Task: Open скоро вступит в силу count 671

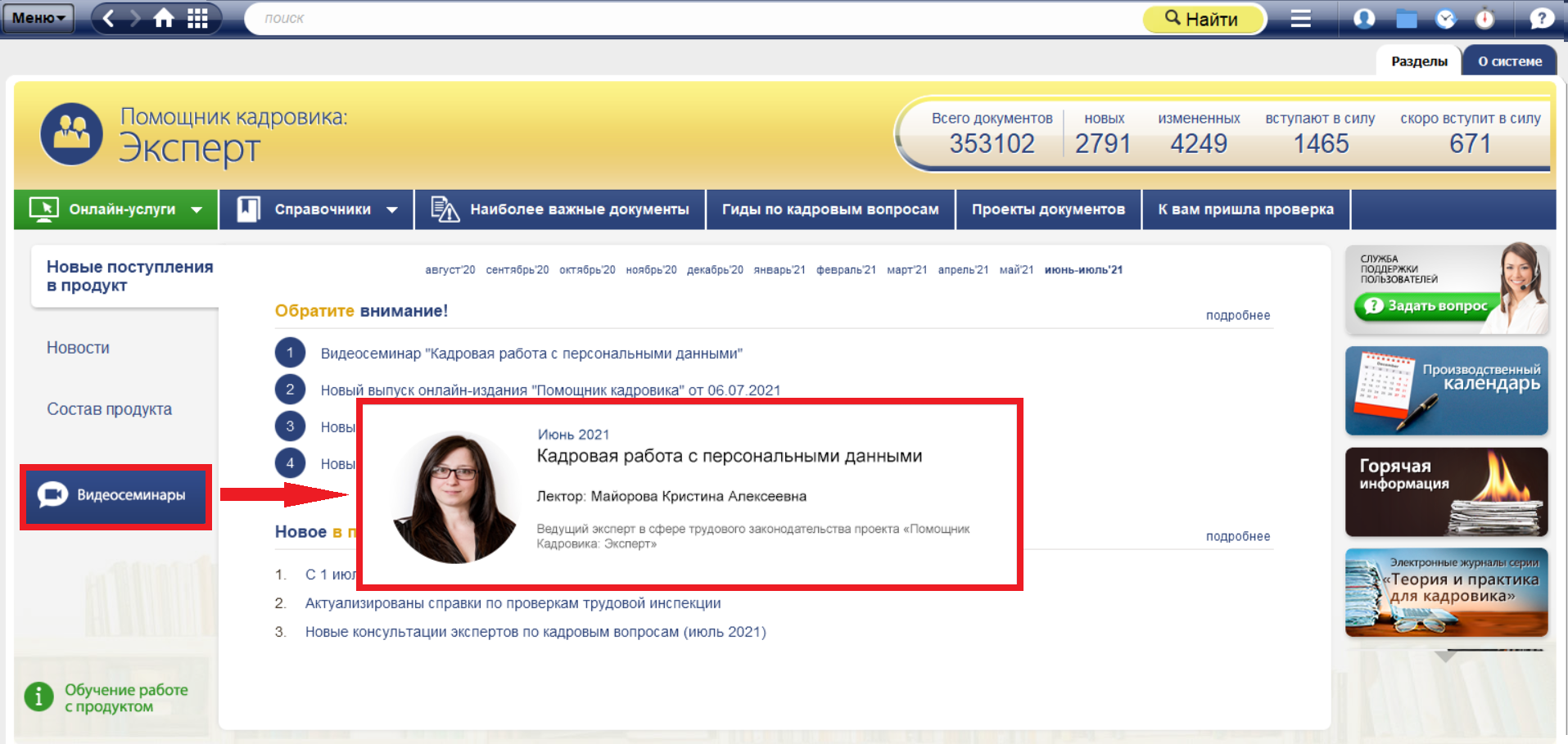Action: [x=1470, y=143]
